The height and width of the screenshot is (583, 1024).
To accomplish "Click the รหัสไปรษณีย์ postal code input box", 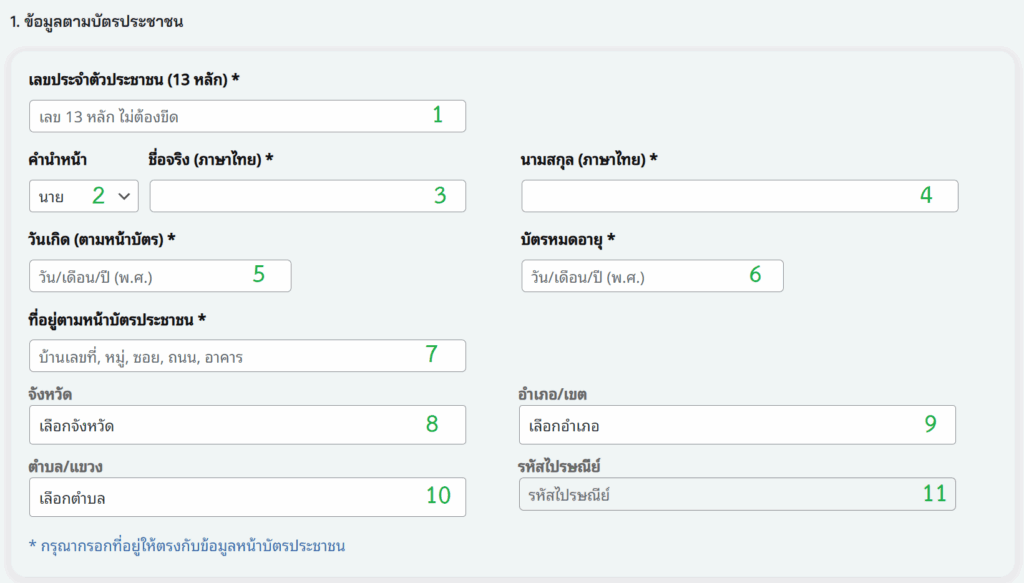I will (x=737, y=494).
